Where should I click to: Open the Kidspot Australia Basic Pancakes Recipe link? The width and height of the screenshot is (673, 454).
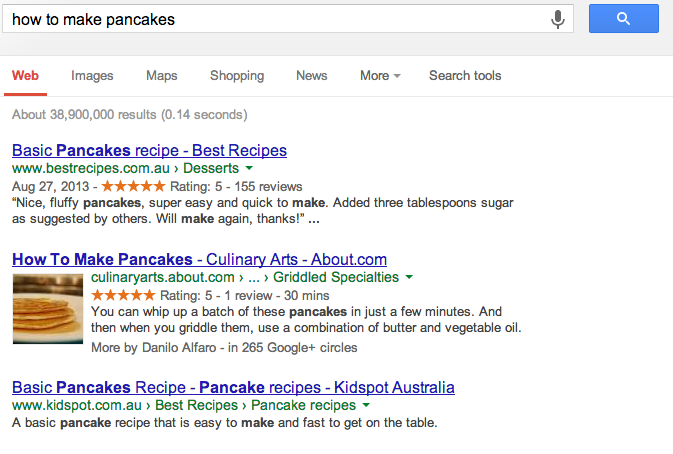pos(233,387)
